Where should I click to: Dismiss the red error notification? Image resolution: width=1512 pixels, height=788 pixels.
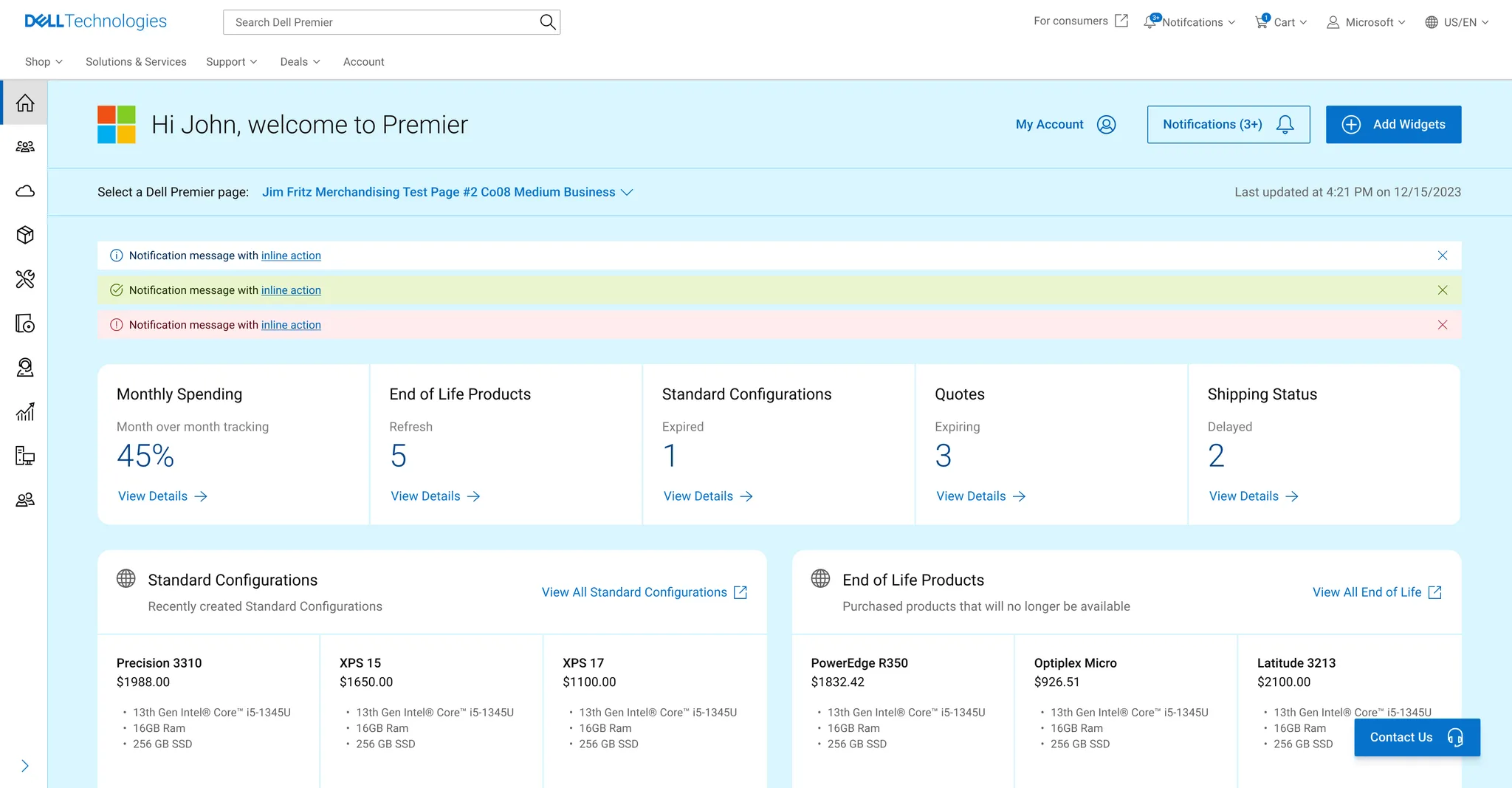[x=1443, y=325]
